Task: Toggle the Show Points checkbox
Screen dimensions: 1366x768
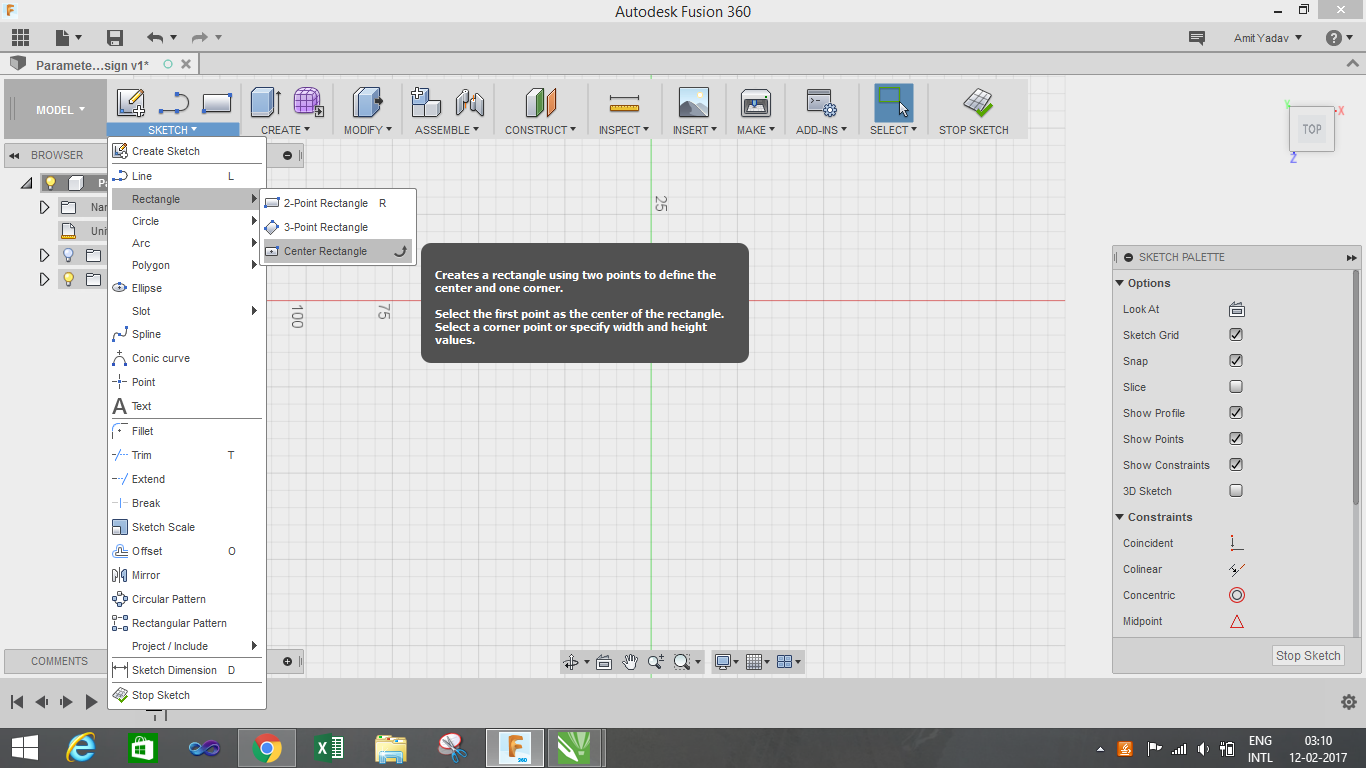Action: [x=1236, y=439]
